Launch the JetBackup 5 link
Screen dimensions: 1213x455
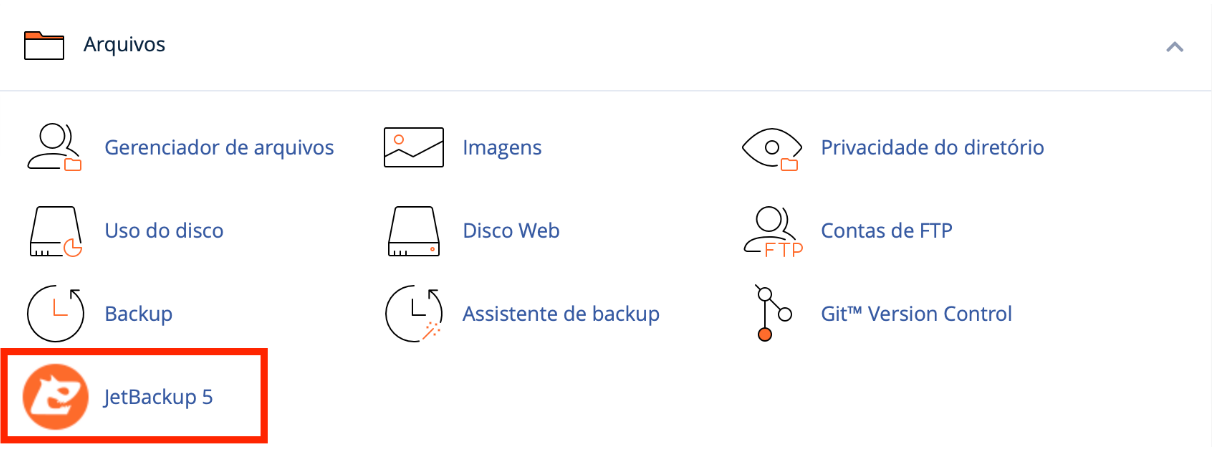point(159,397)
